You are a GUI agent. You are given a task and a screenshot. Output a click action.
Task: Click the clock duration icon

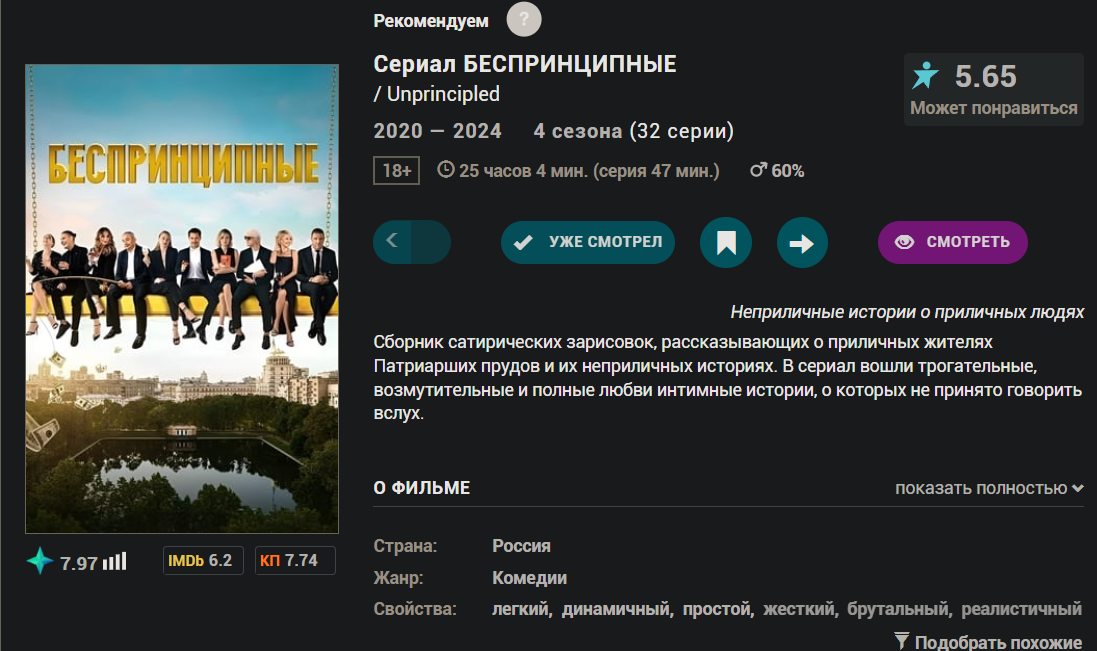(x=446, y=169)
